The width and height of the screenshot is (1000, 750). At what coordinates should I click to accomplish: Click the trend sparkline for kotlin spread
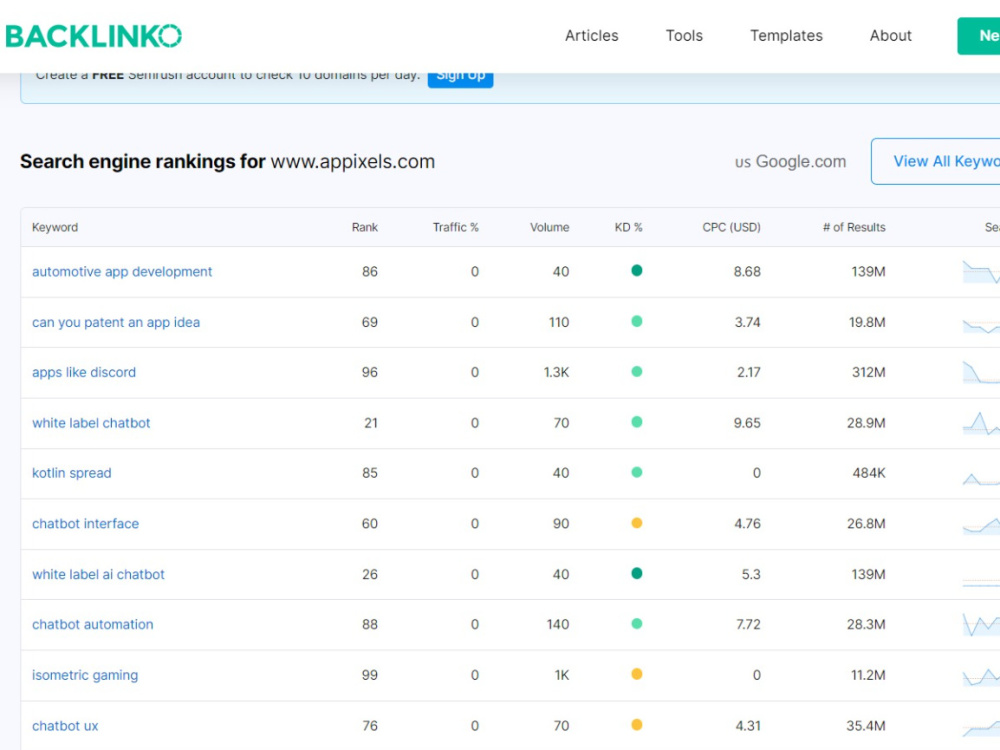(981, 478)
